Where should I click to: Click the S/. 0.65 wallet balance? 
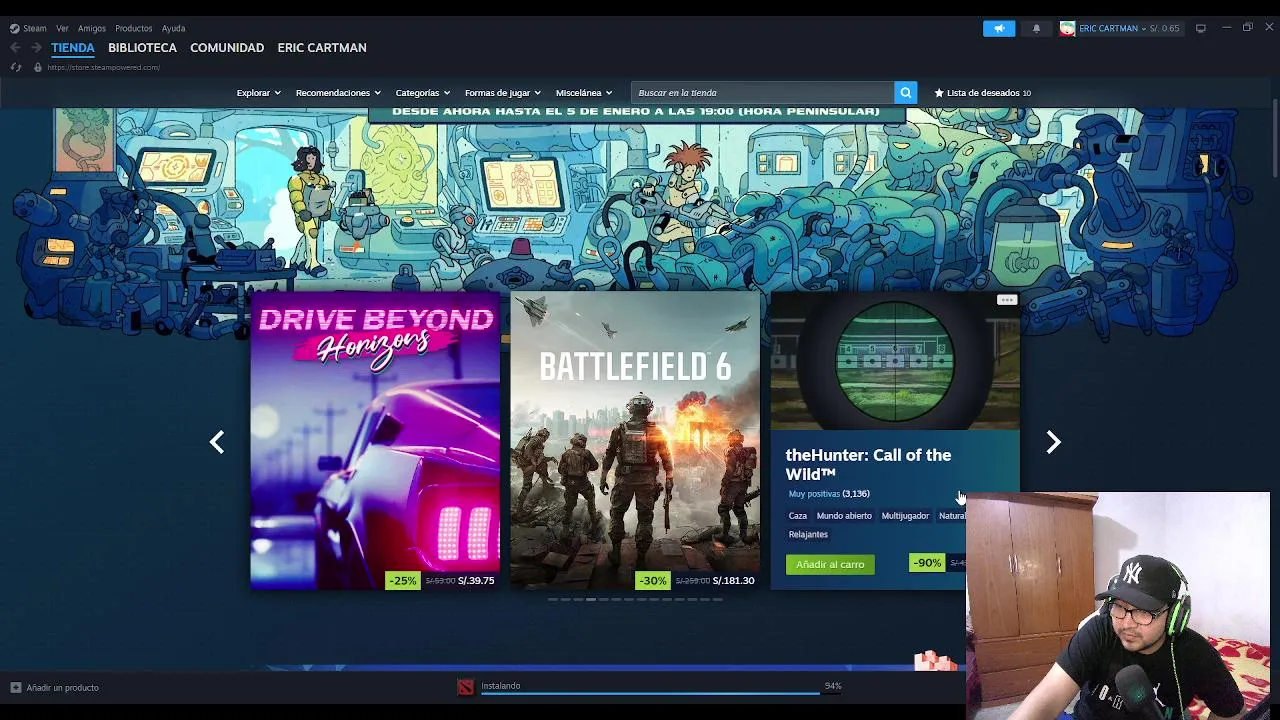tap(1164, 28)
